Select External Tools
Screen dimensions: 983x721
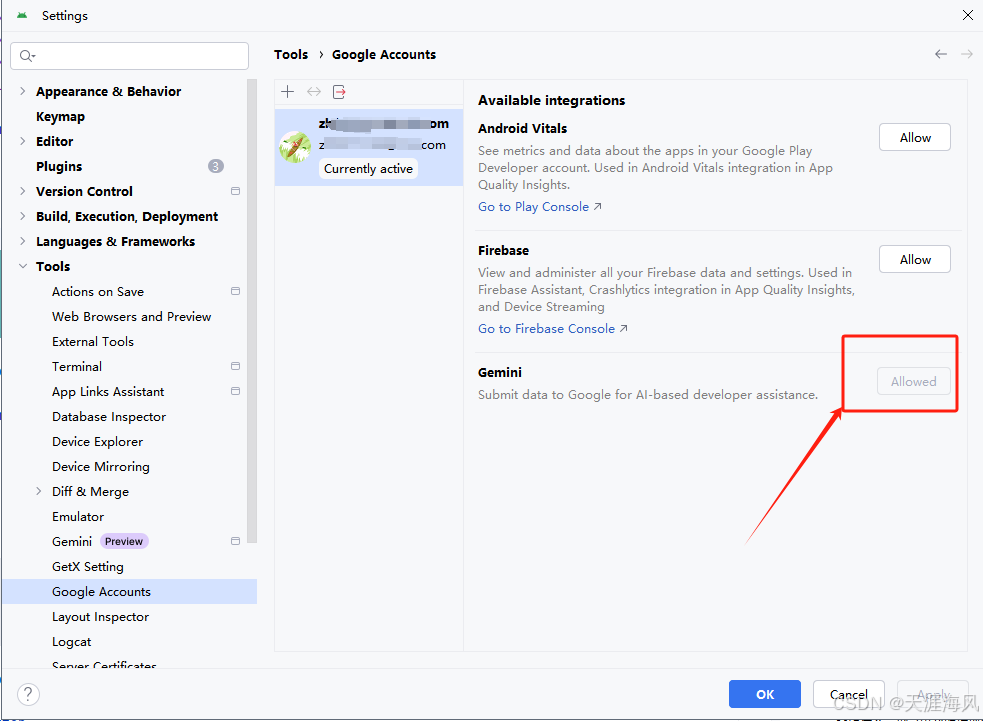(x=93, y=342)
